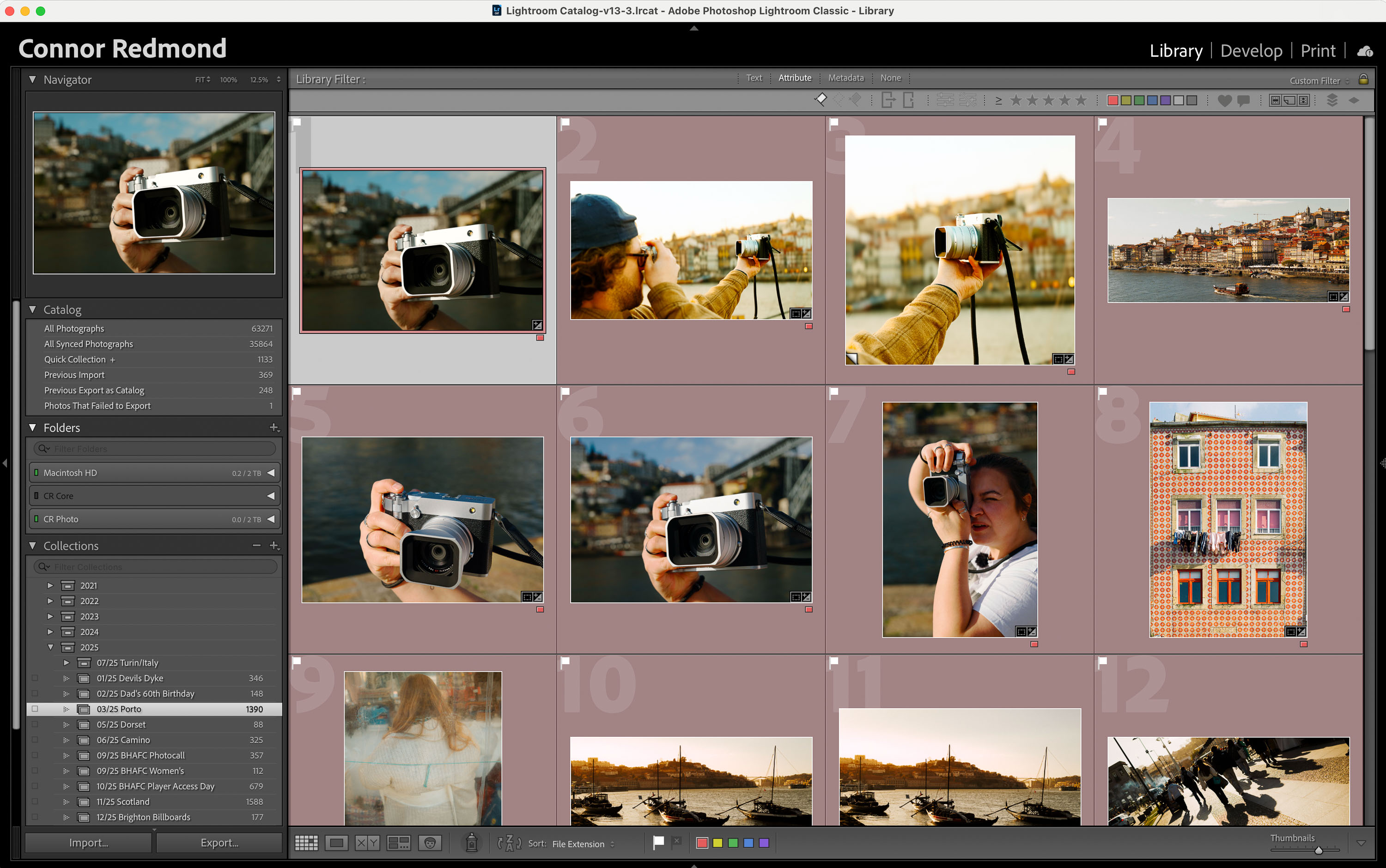This screenshot has height=868, width=1386.
Task: Collapse the Navigator panel
Action: (33, 80)
